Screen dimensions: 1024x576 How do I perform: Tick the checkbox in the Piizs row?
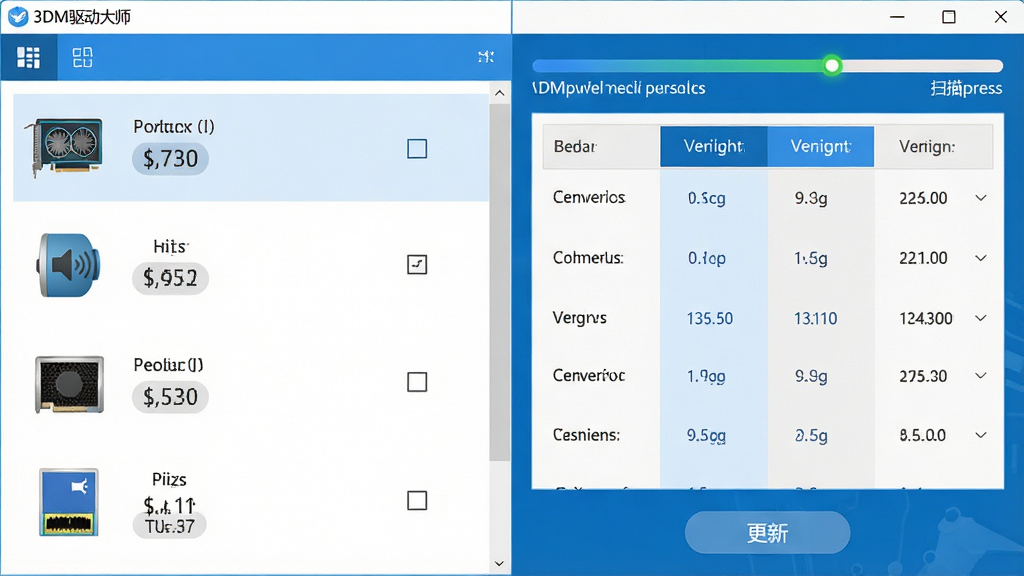(x=417, y=501)
